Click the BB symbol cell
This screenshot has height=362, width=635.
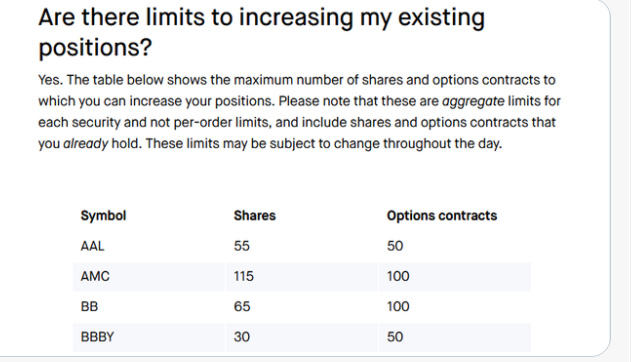click(x=89, y=307)
